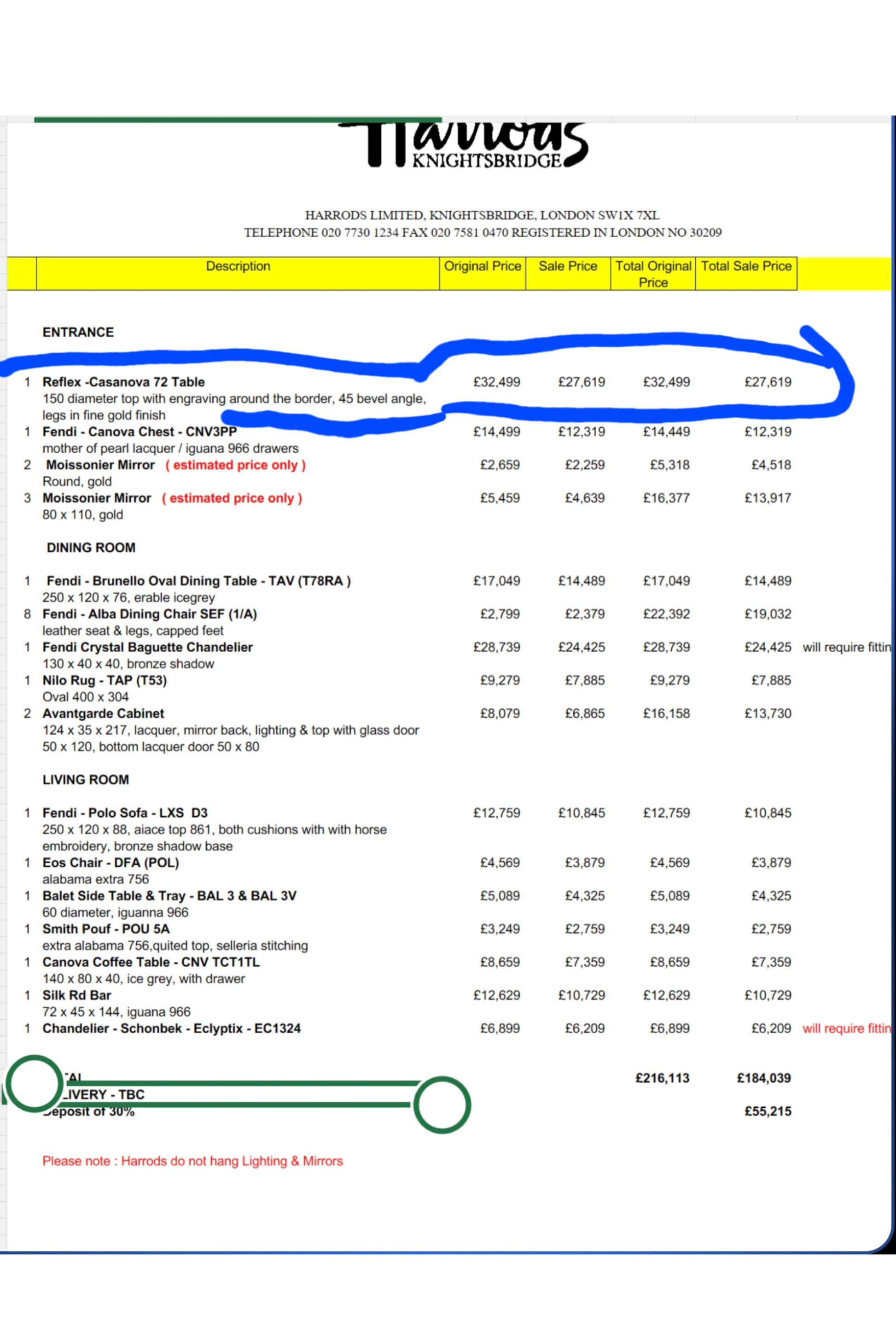Click '140 x 80 x 40, ice grey, with drawer'
The image size is (896, 1344).
pyautogui.click(x=144, y=979)
